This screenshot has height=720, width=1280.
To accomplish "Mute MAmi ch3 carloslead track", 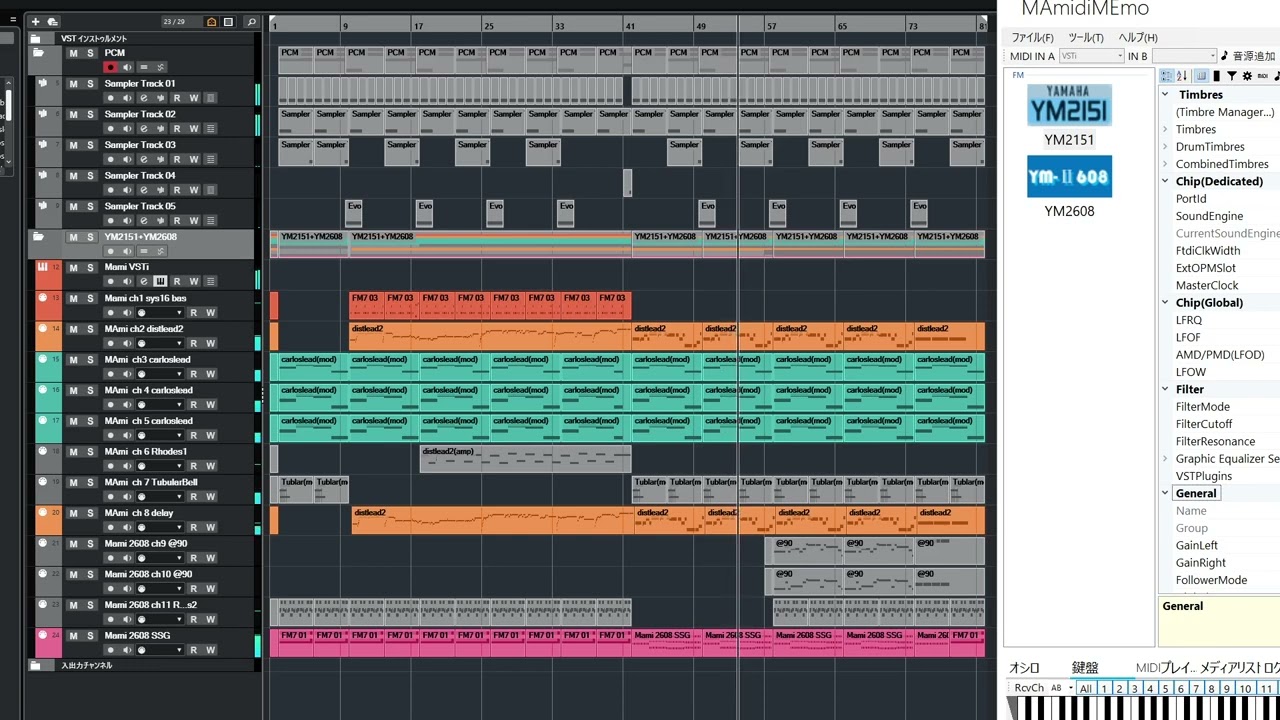I will [x=73, y=359].
